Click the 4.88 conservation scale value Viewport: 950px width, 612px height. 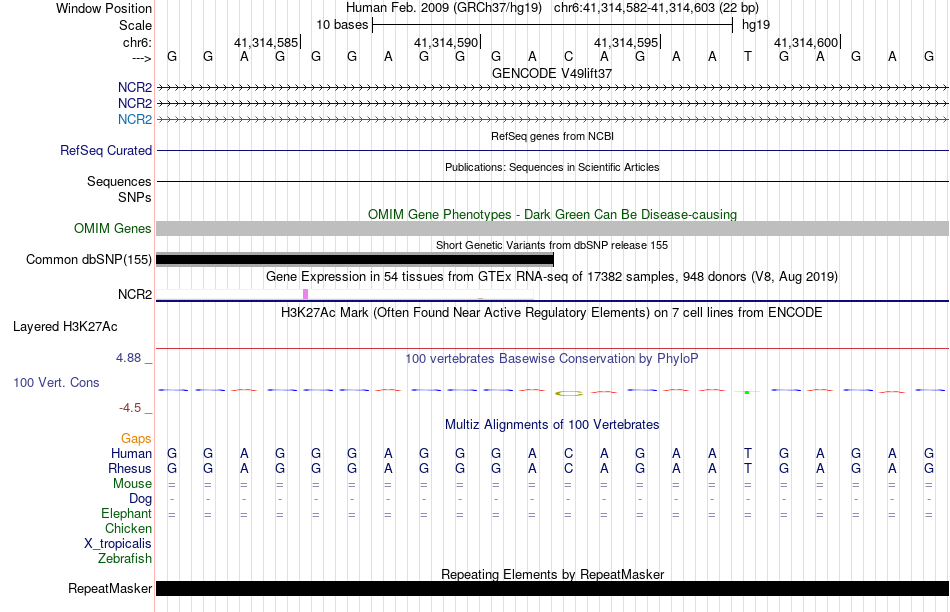click(x=128, y=358)
